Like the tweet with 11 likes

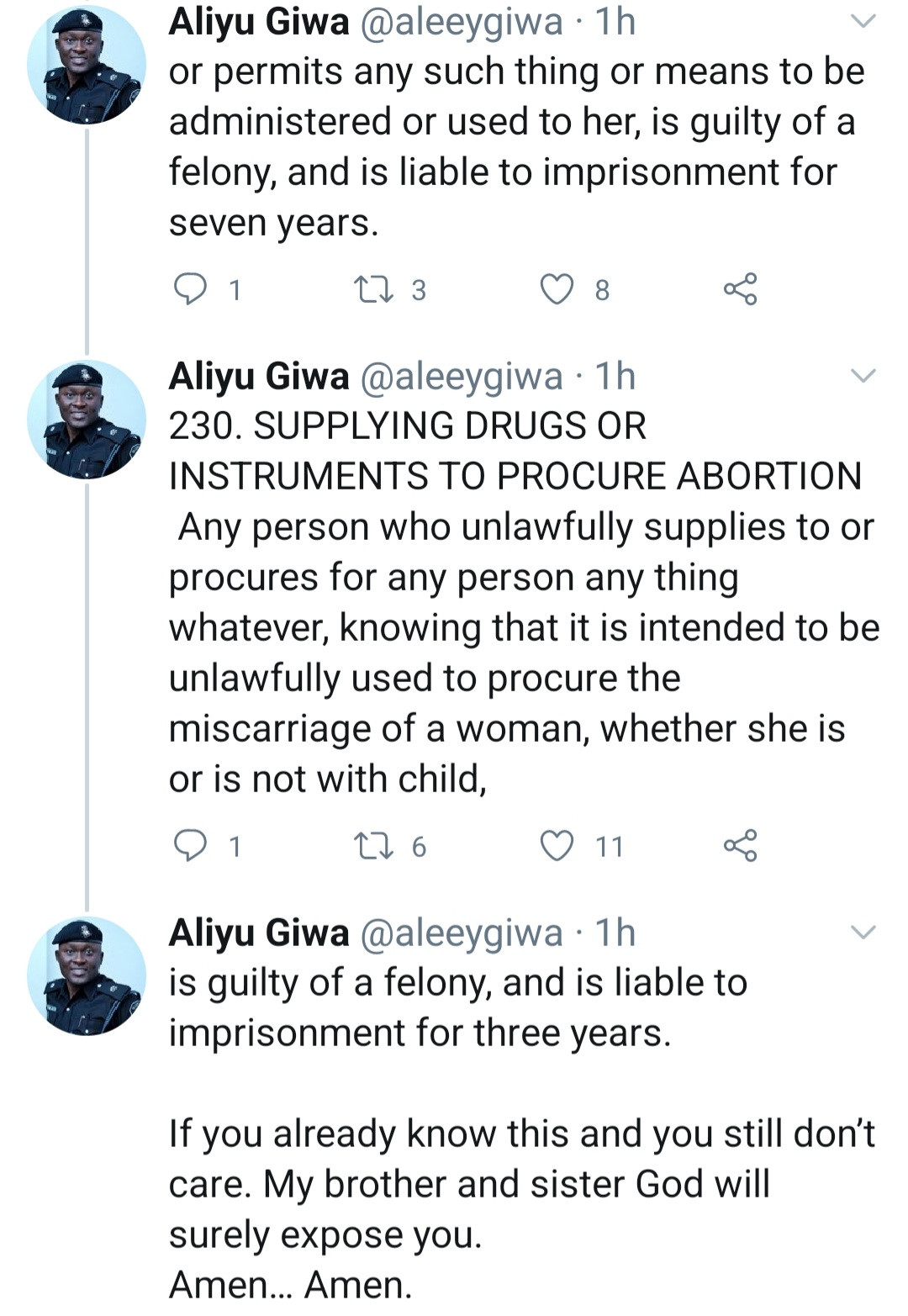pos(557,845)
